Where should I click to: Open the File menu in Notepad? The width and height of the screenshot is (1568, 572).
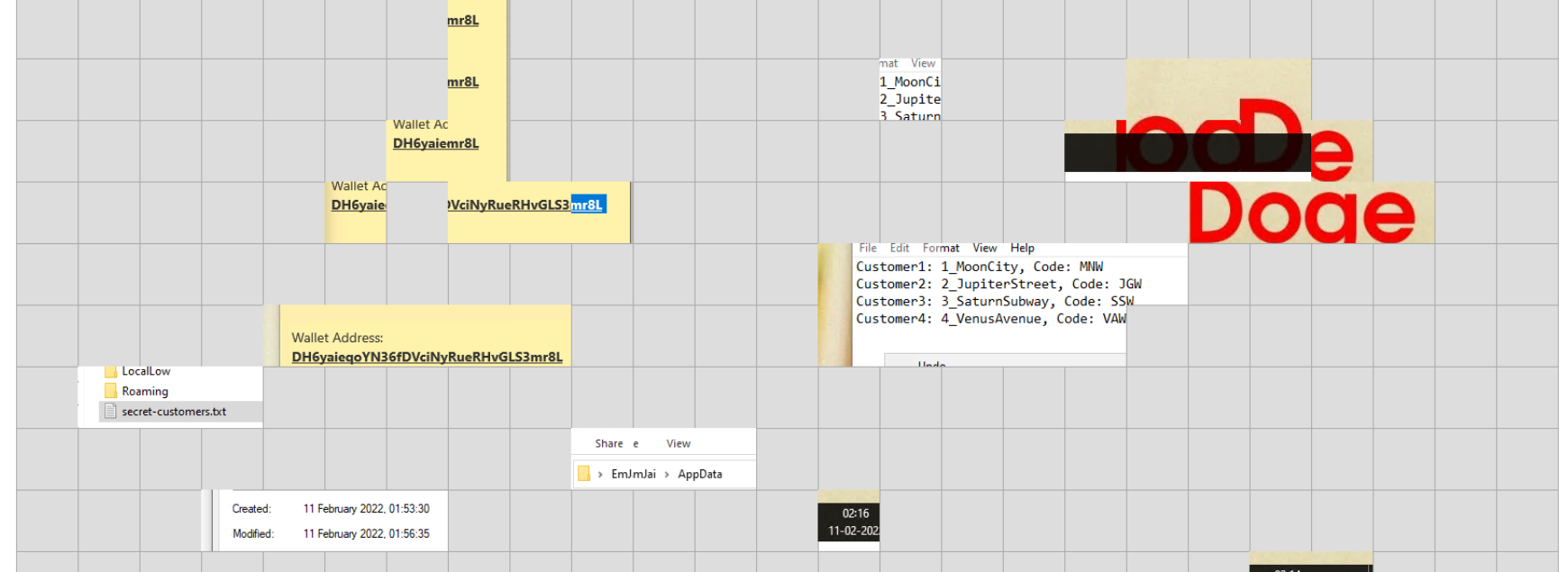[868, 248]
